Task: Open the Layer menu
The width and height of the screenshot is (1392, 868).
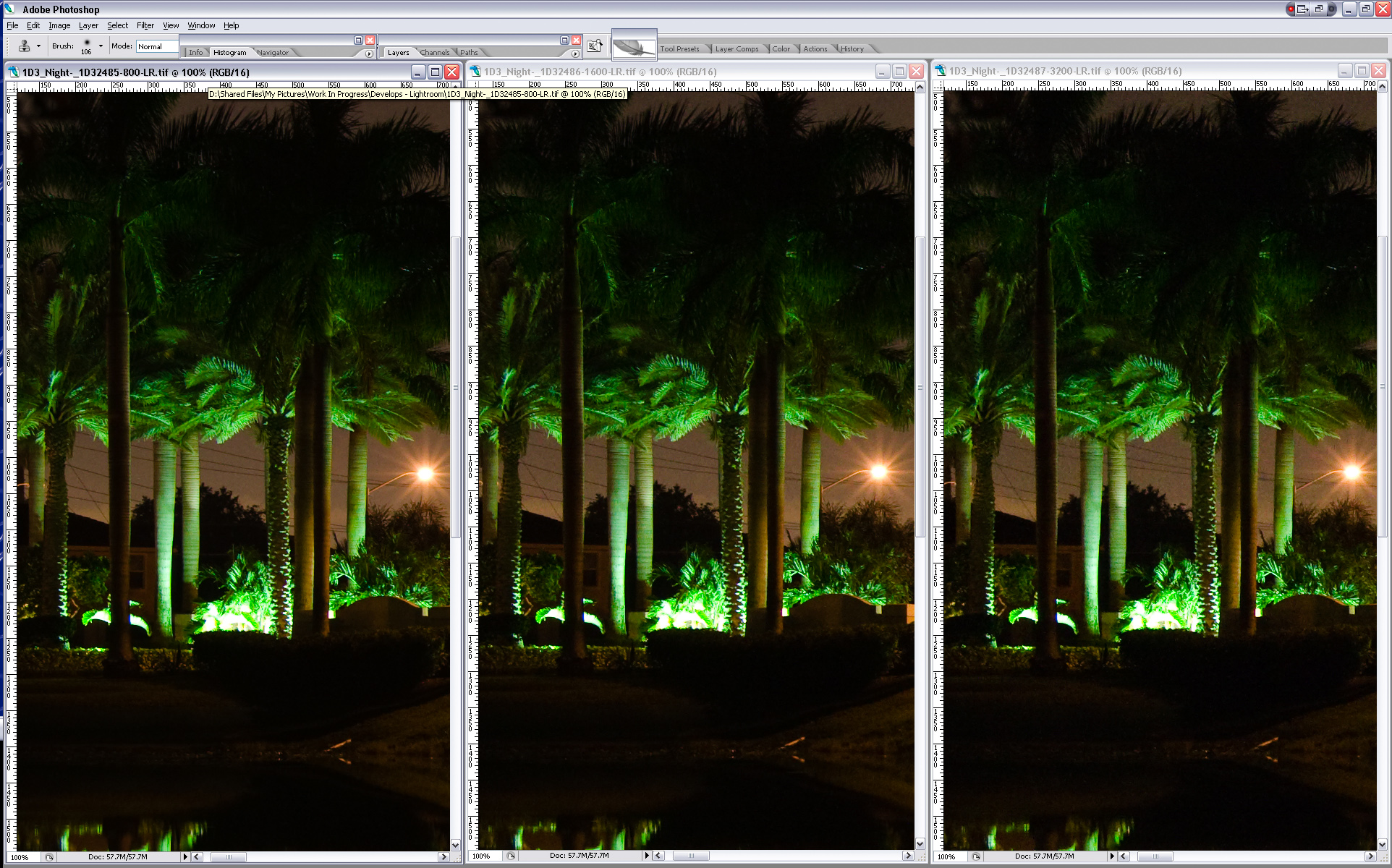Action: click(x=88, y=25)
